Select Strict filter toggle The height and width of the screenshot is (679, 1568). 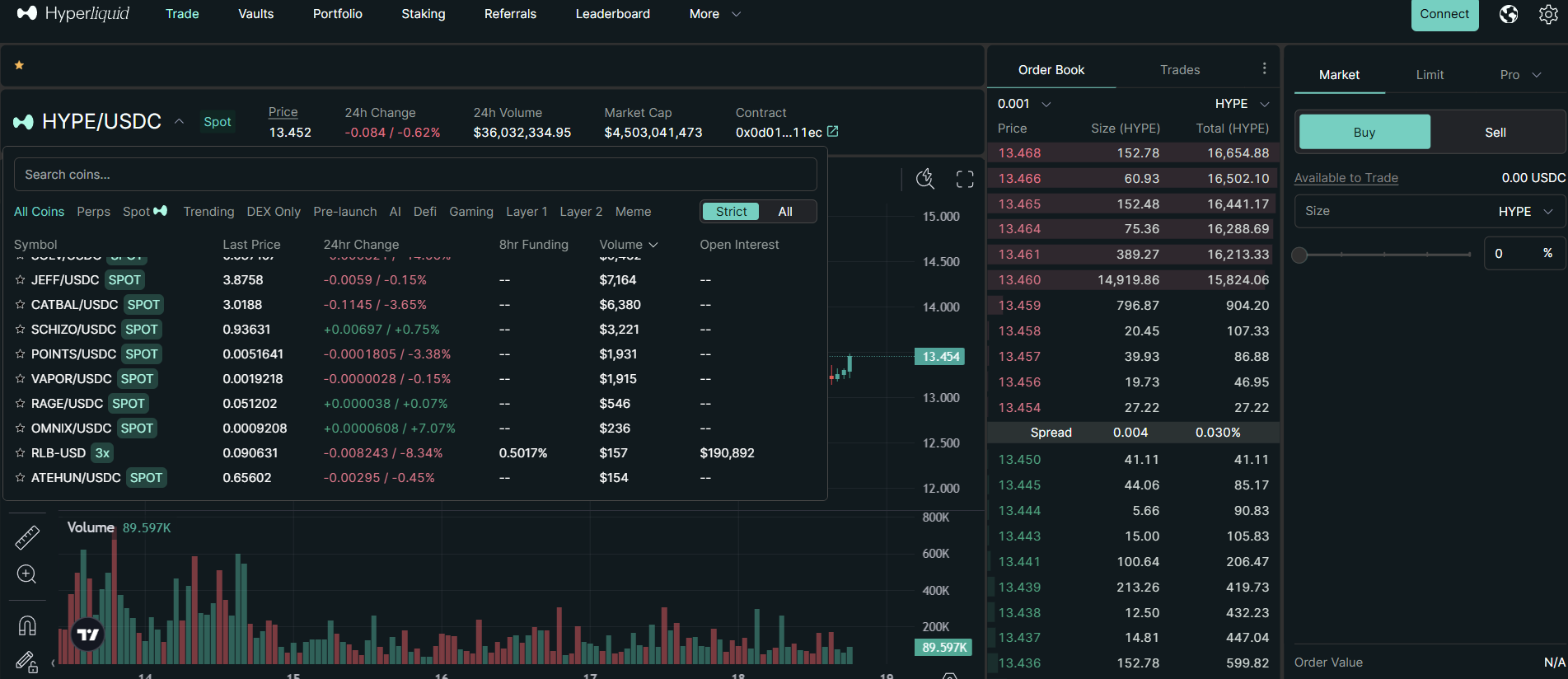[731, 212]
